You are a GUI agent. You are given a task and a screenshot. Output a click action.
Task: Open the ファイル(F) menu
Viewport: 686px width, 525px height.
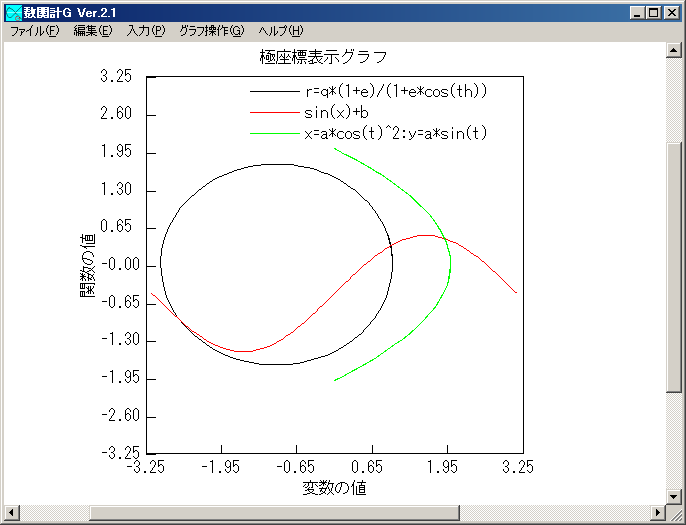pyautogui.click(x=35, y=31)
